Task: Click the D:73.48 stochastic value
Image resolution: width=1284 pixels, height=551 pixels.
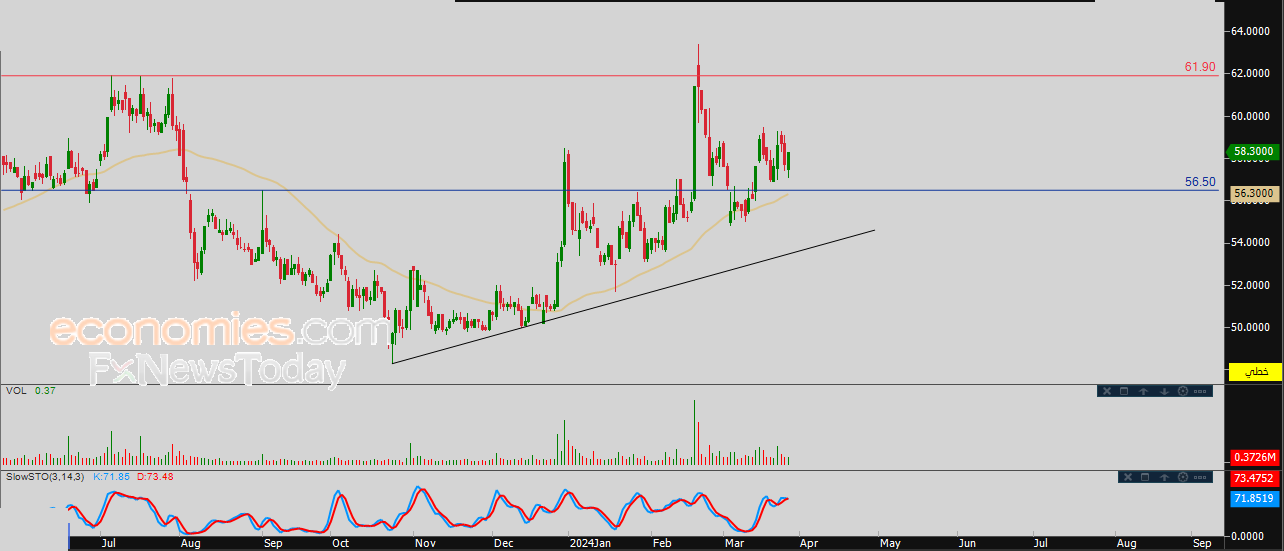Action: (155, 476)
